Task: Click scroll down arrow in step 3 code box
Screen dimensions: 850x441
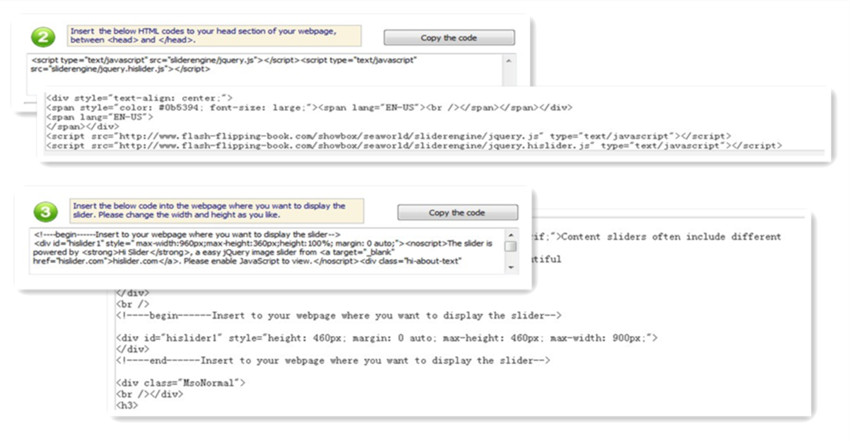Action: [511, 267]
